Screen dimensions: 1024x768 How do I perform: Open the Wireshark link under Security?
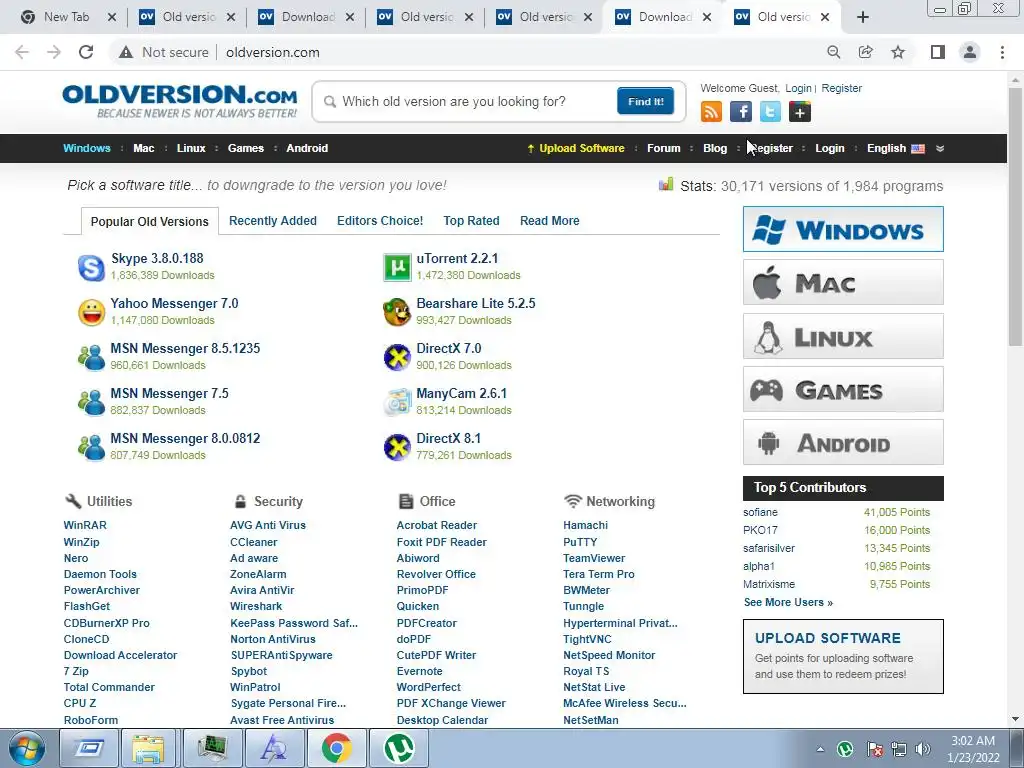pos(256,606)
